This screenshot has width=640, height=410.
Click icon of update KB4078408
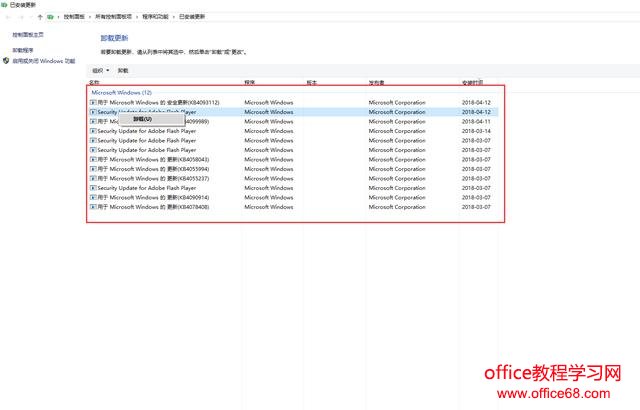click(x=93, y=207)
